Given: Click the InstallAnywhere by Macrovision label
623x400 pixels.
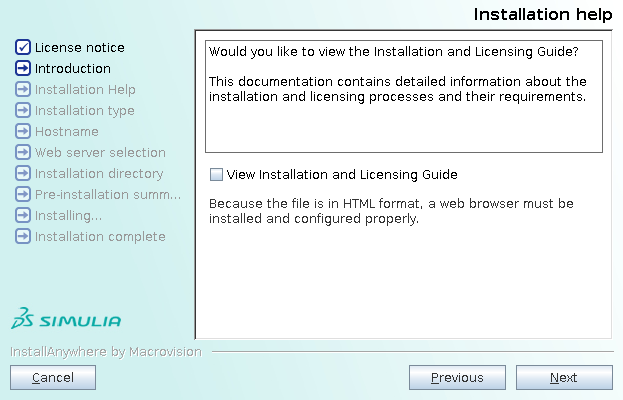Looking at the screenshot, I should coord(105,352).
